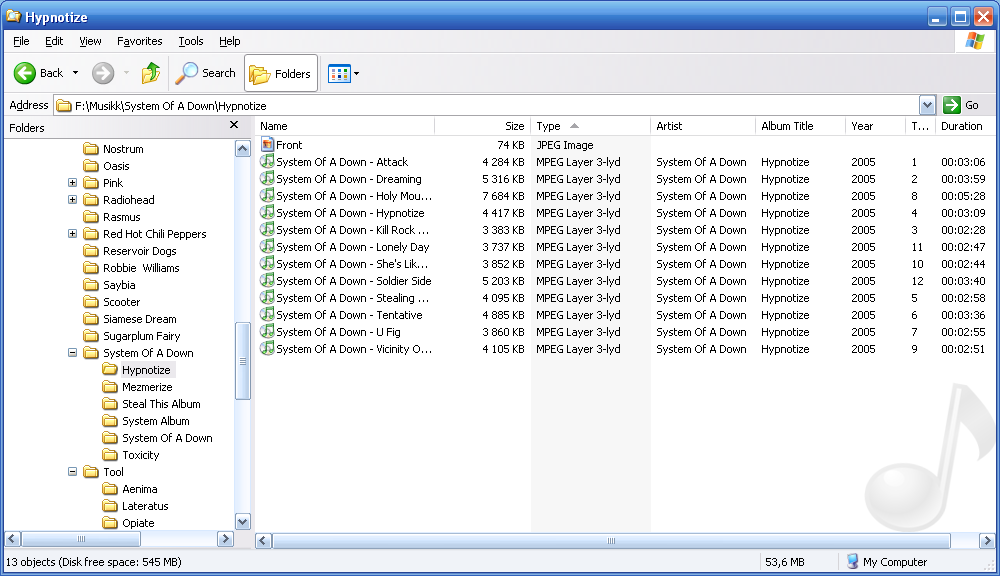Select the Hypnotize MP3 file icon

click(267, 212)
